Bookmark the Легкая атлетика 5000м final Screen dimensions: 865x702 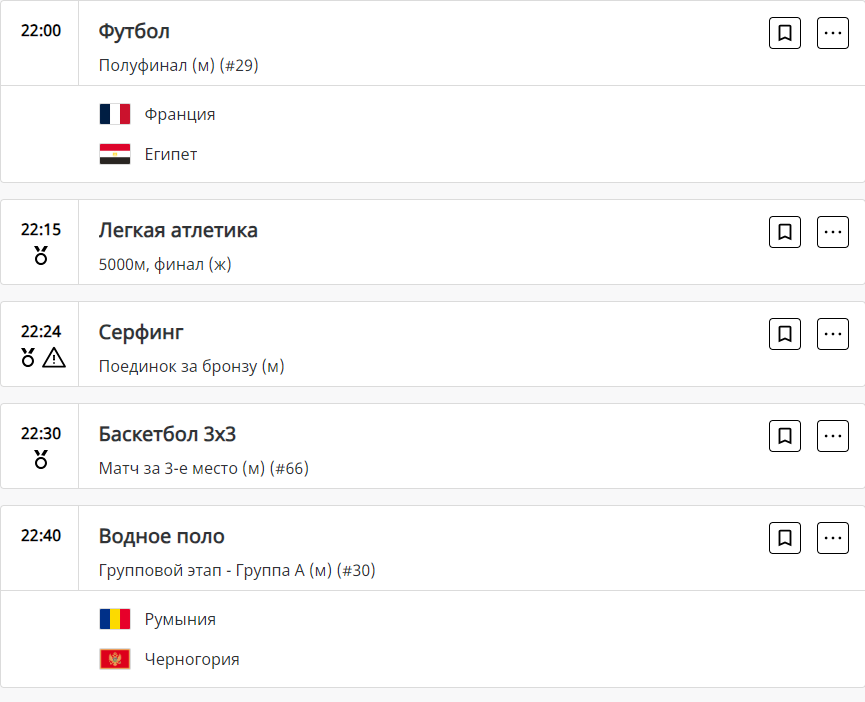[785, 232]
